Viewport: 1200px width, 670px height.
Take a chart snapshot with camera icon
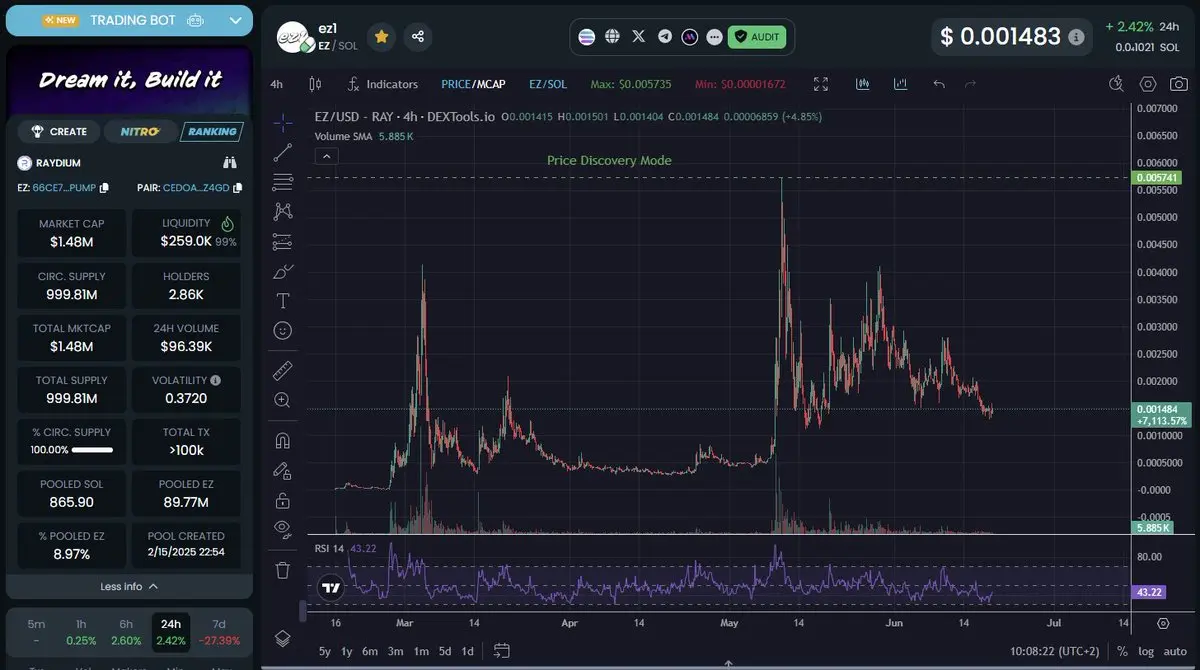1178,84
